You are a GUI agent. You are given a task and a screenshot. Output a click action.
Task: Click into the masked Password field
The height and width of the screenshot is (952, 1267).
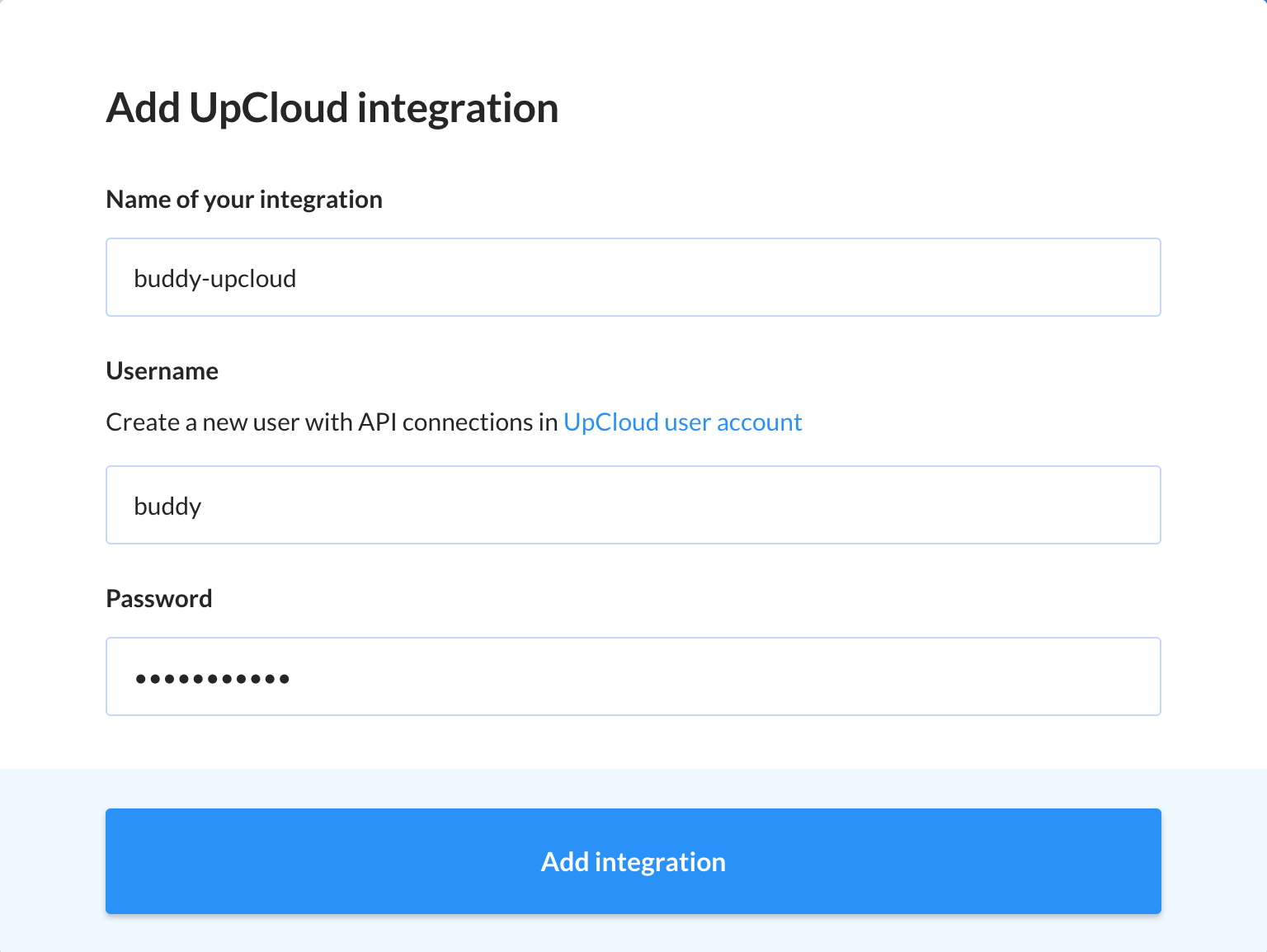(633, 676)
